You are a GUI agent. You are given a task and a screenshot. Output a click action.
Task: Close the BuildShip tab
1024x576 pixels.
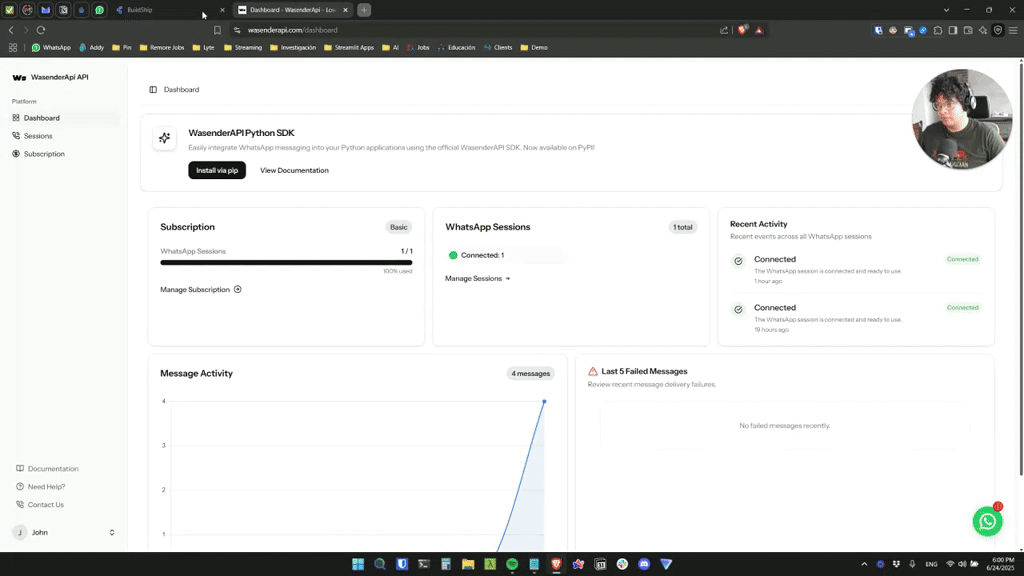222,10
